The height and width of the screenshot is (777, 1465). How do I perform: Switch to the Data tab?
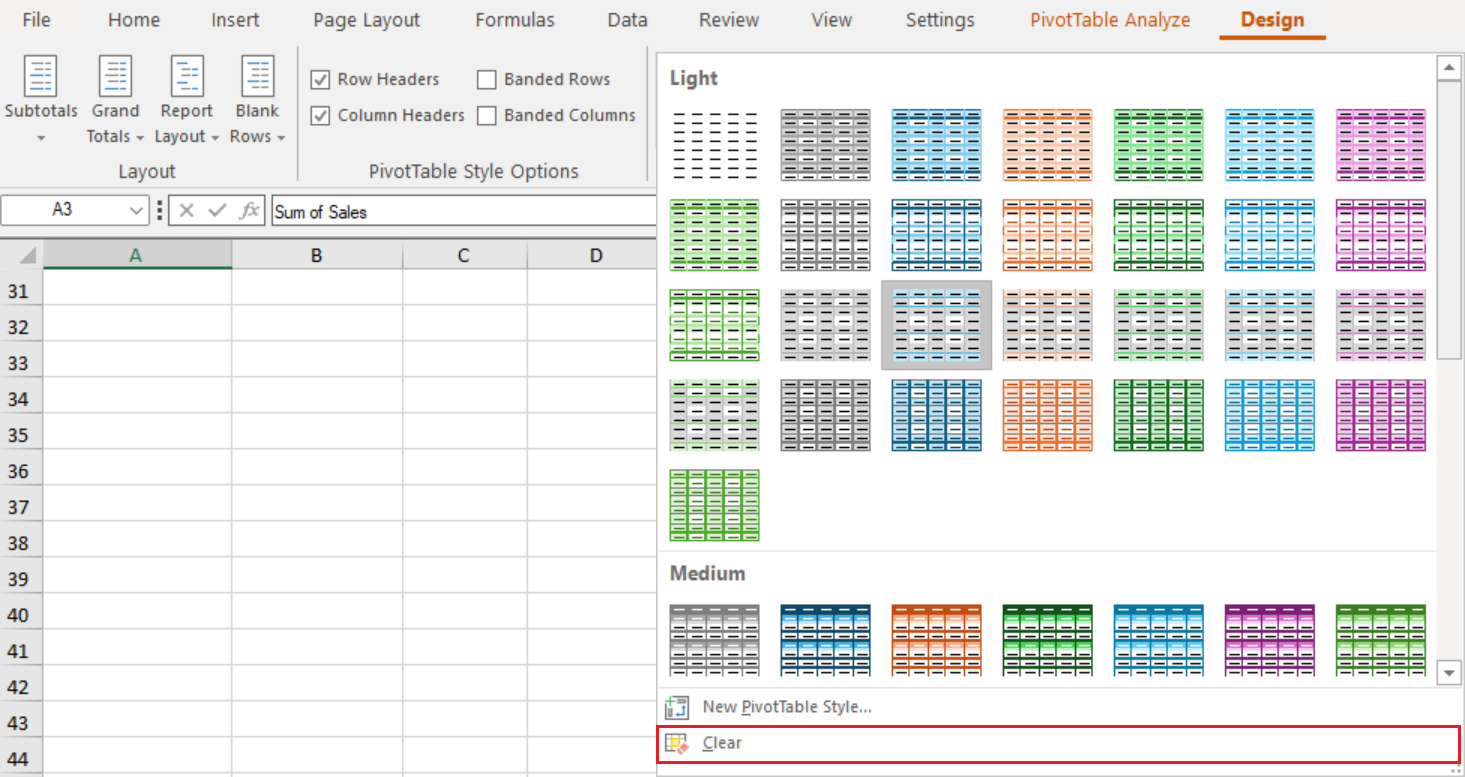tap(627, 20)
